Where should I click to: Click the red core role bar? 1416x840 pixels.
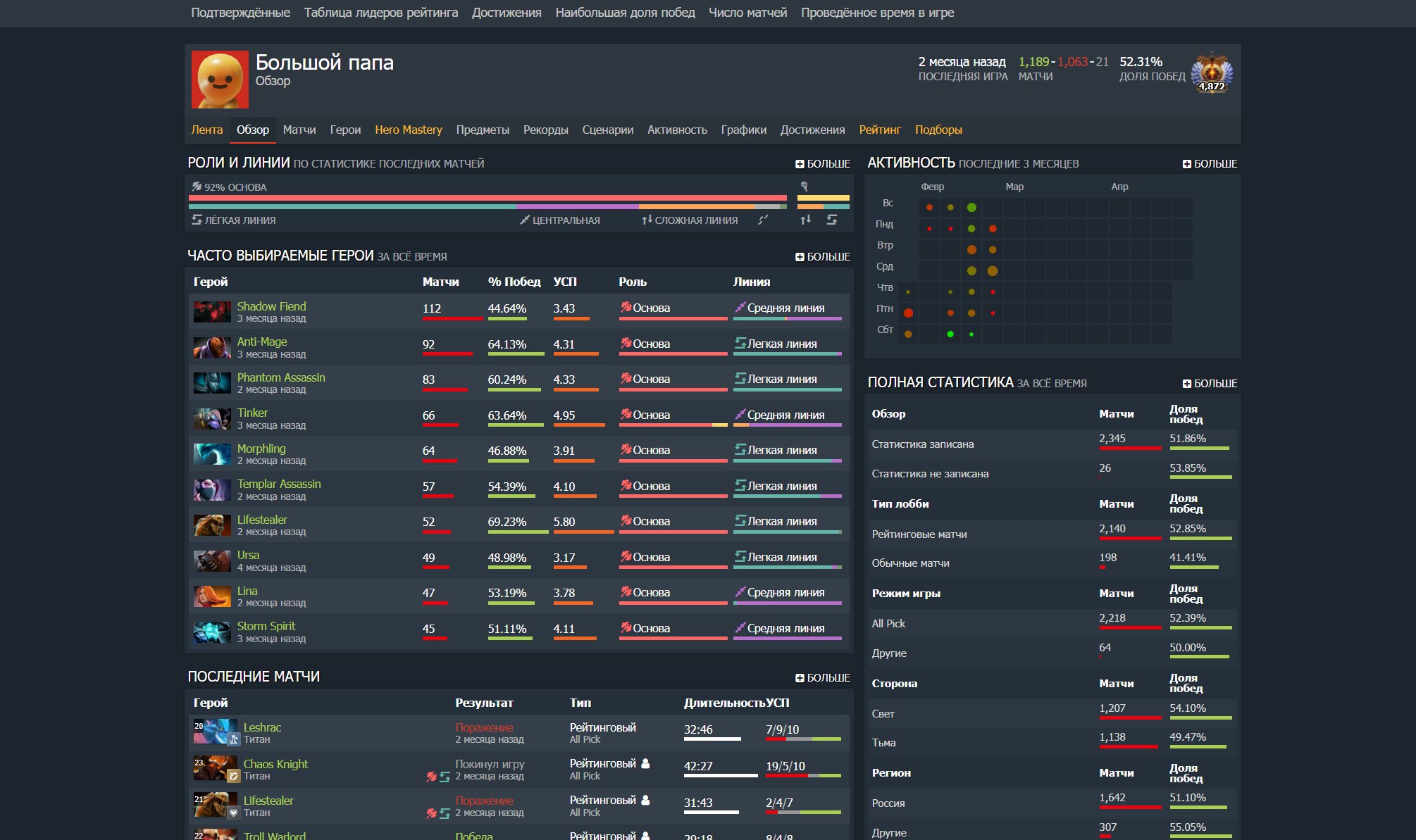point(487,198)
